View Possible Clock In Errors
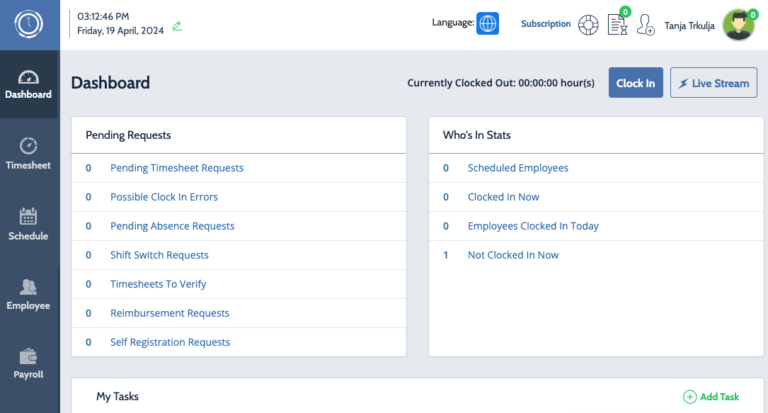Image resolution: width=768 pixels, height=413 pixels. (163, 197)
